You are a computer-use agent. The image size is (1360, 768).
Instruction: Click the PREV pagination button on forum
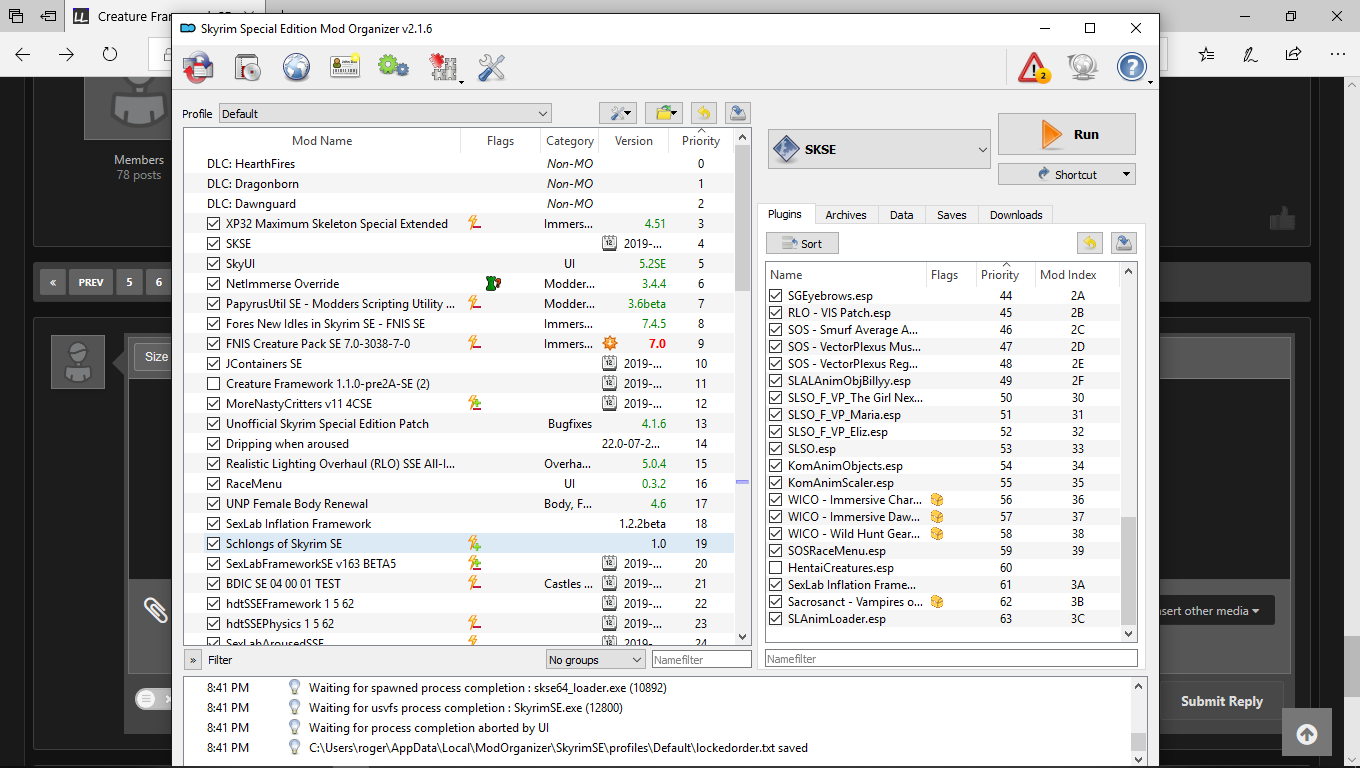click(x=91, y=283)
